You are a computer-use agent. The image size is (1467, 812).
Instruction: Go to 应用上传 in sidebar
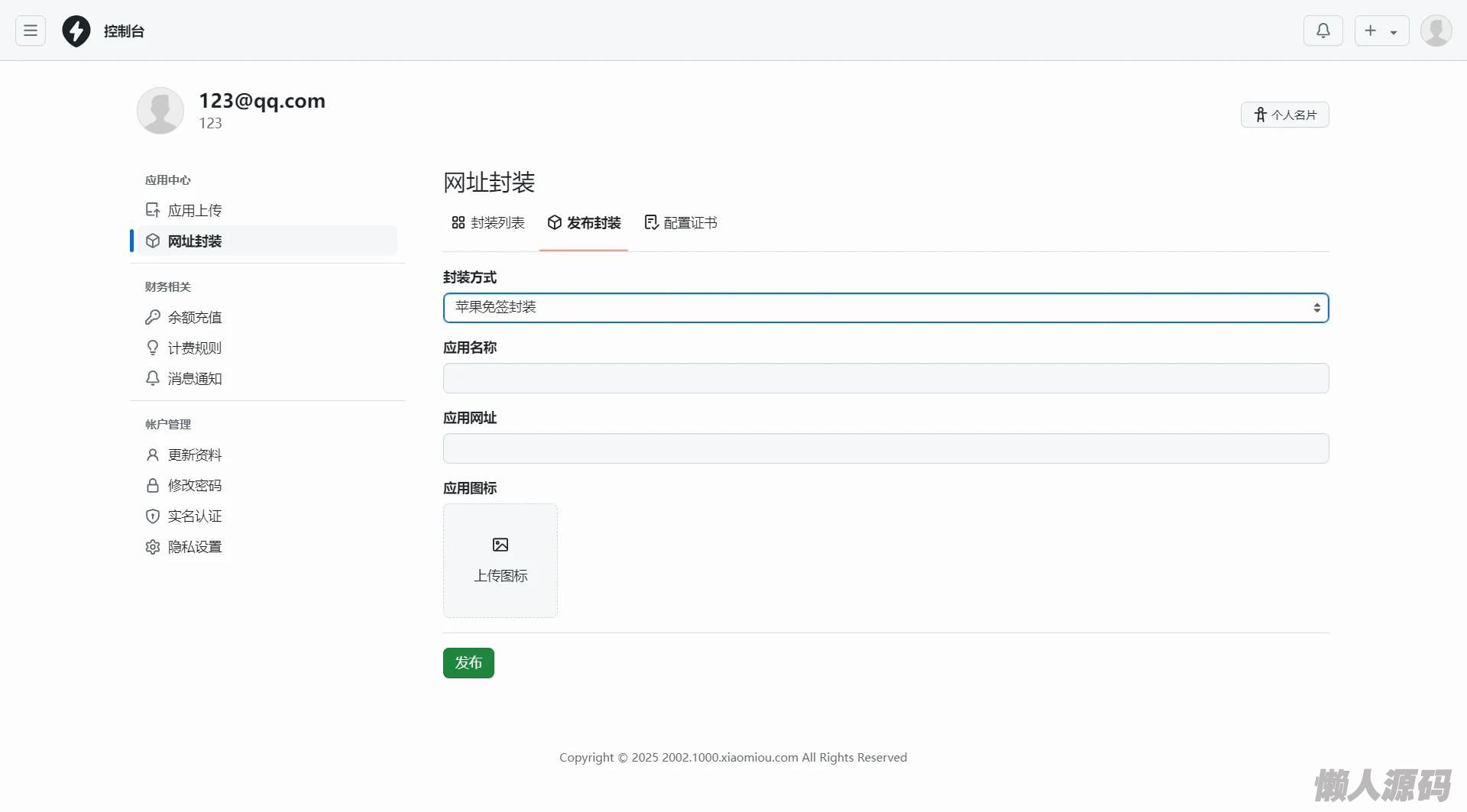(x=194, y=211)
